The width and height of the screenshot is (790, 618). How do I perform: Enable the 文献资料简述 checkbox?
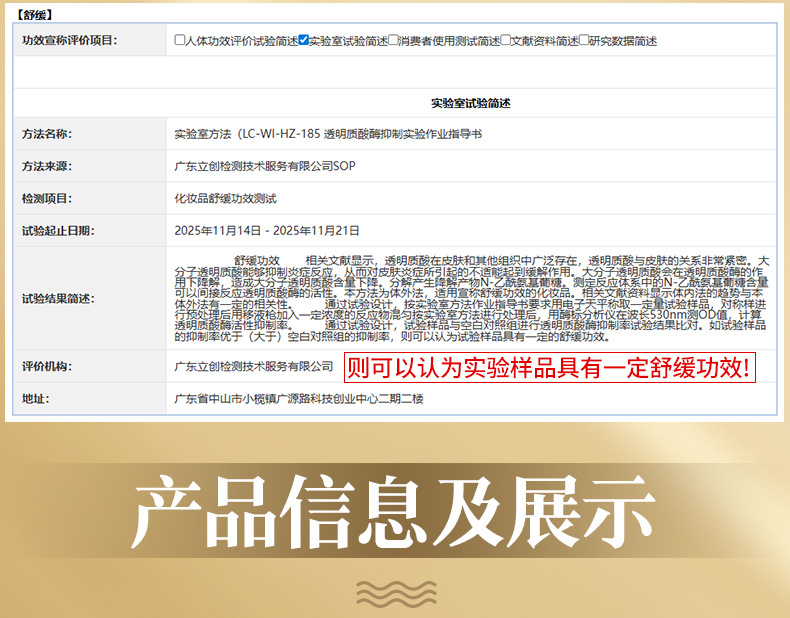(506, 40)
